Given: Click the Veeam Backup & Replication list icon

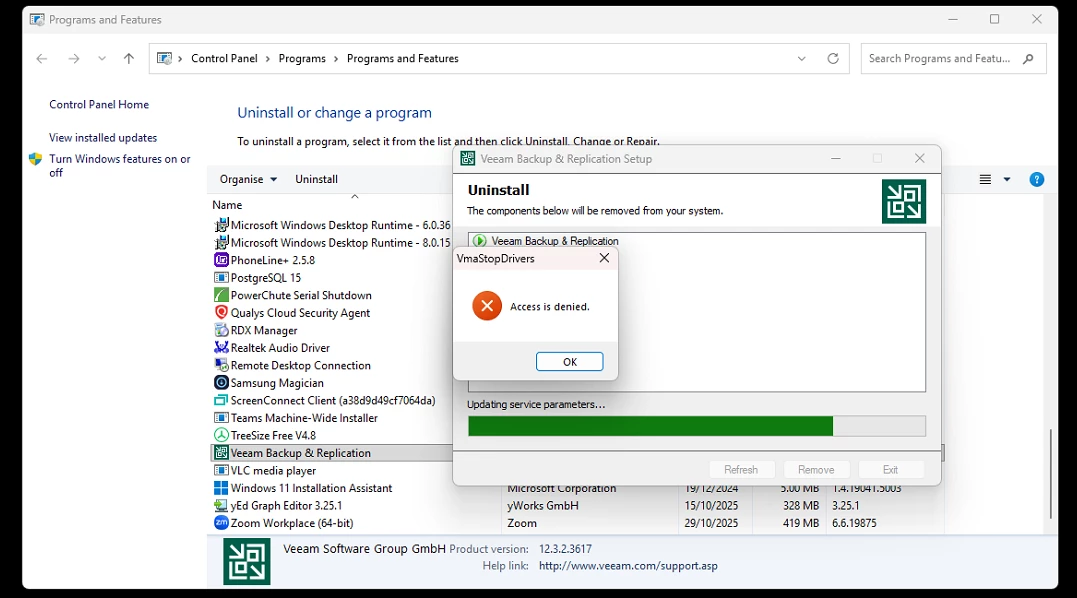Looking at the screenshot, I should (221, 452).
